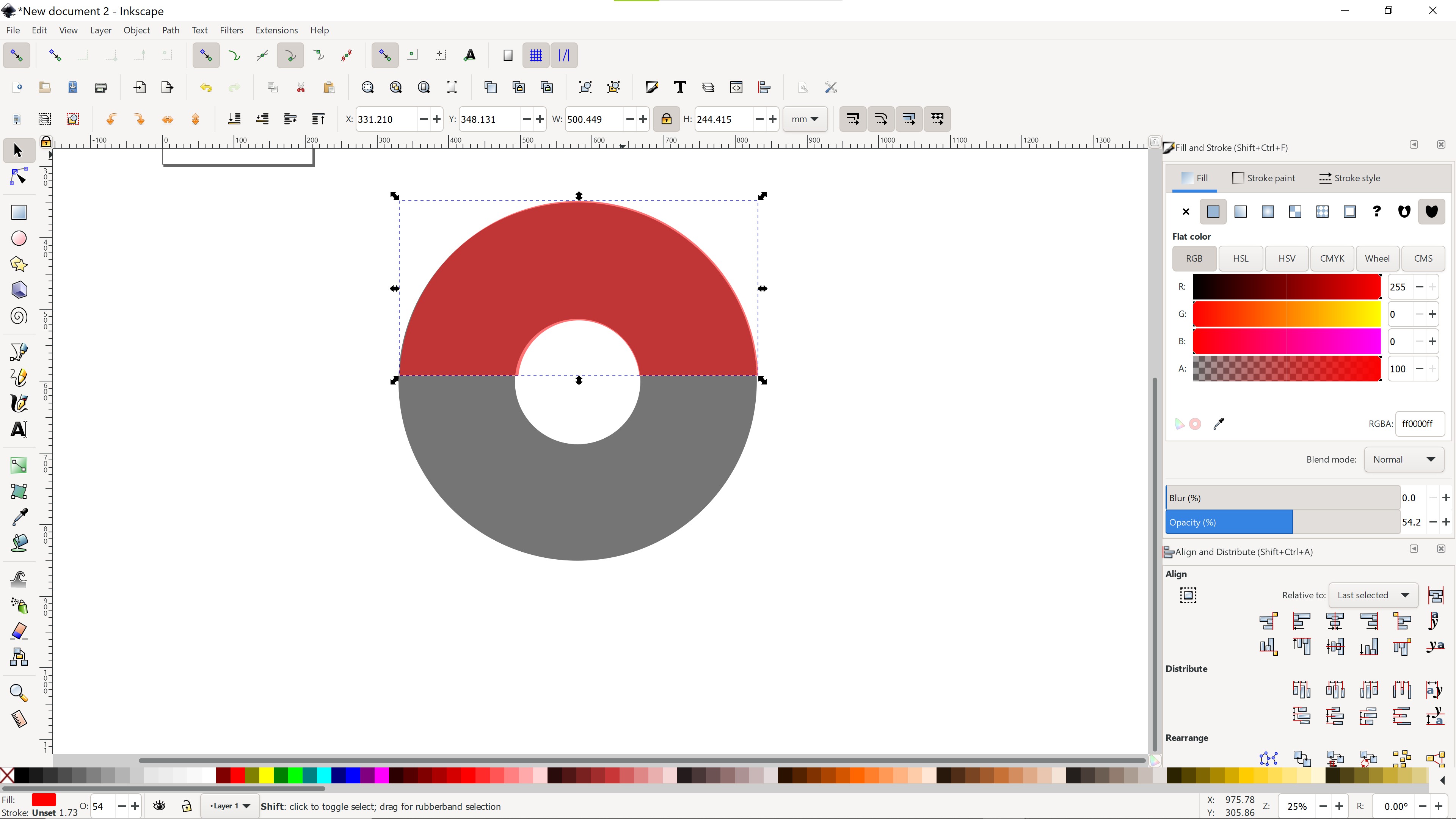Open Text and Font dialog icon
1456x819 pixels.
tap(680, 88)
